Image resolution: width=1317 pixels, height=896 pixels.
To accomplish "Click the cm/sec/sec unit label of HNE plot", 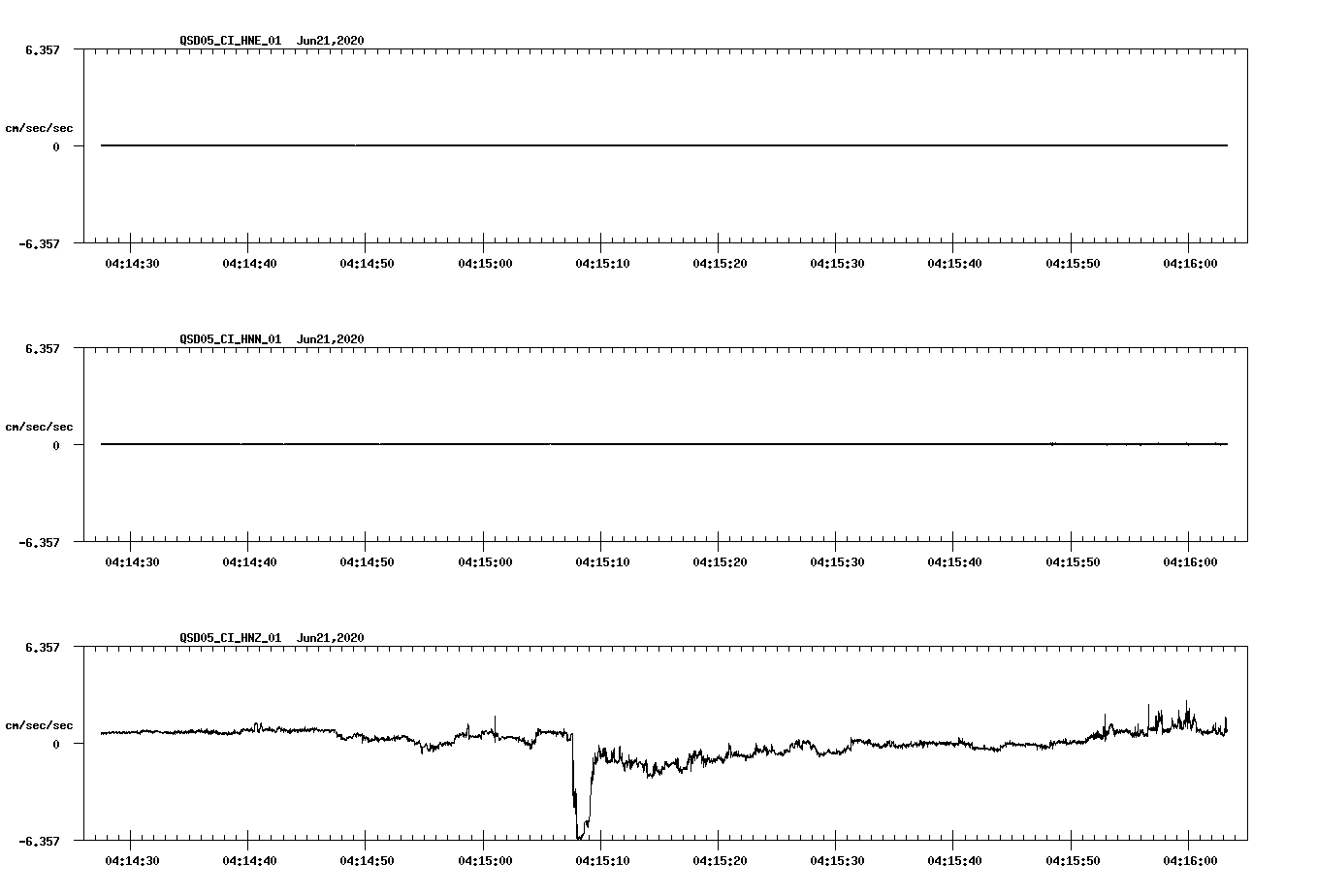I will [40, 128].
